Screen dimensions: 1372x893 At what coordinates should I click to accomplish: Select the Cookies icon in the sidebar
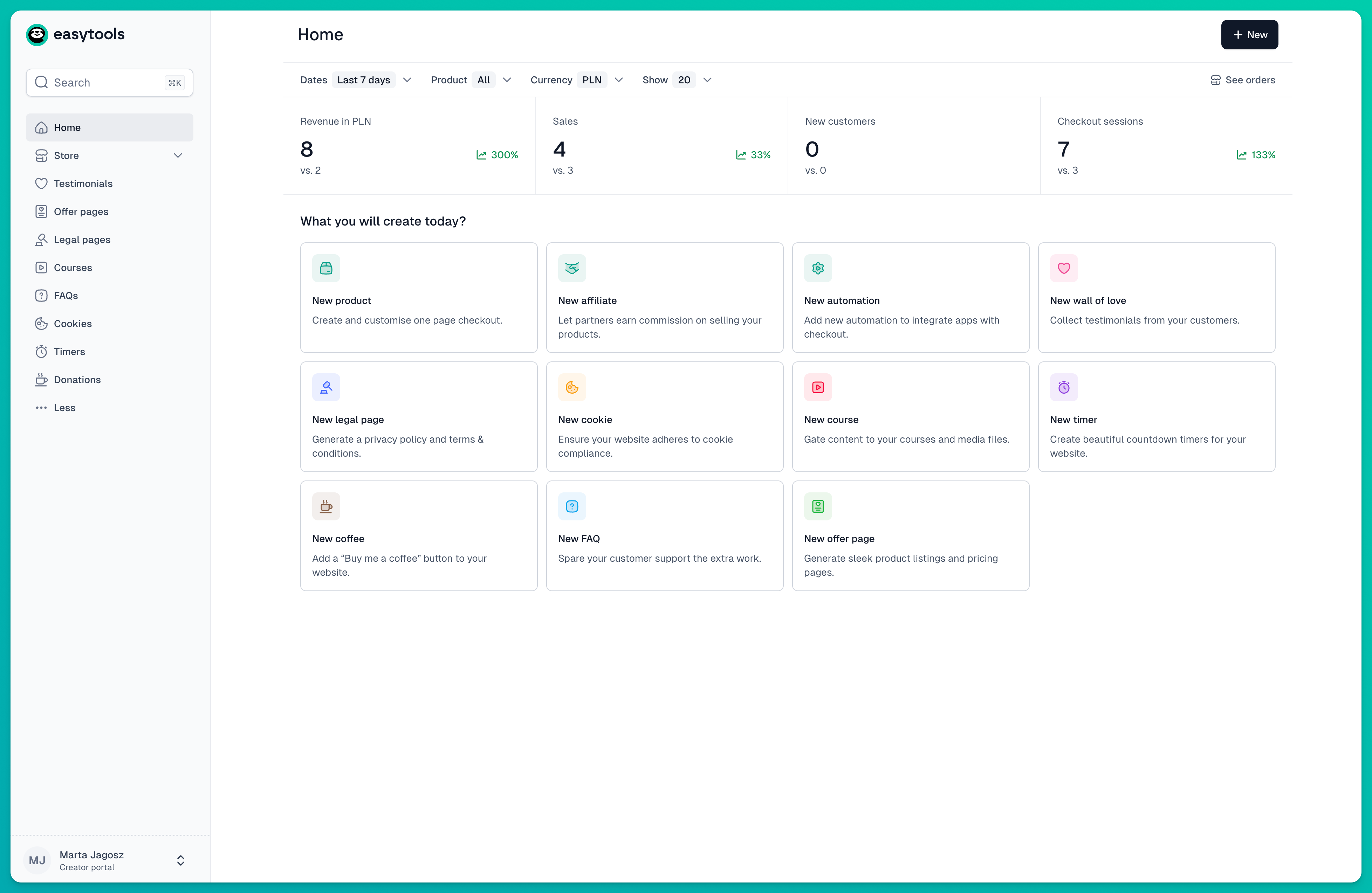41,323
